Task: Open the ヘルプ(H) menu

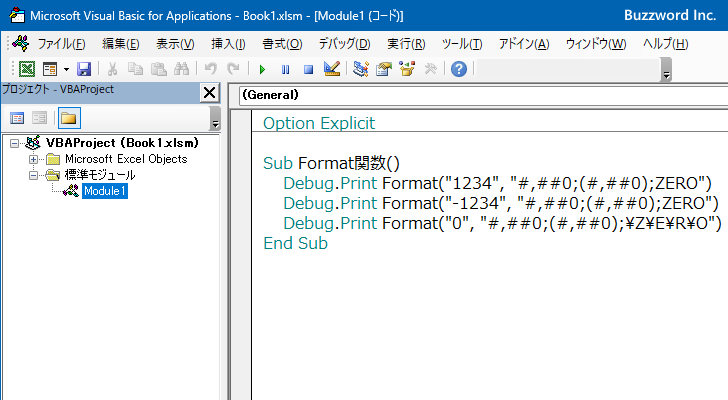Action: pyautogui.click(x=665, y=44)
